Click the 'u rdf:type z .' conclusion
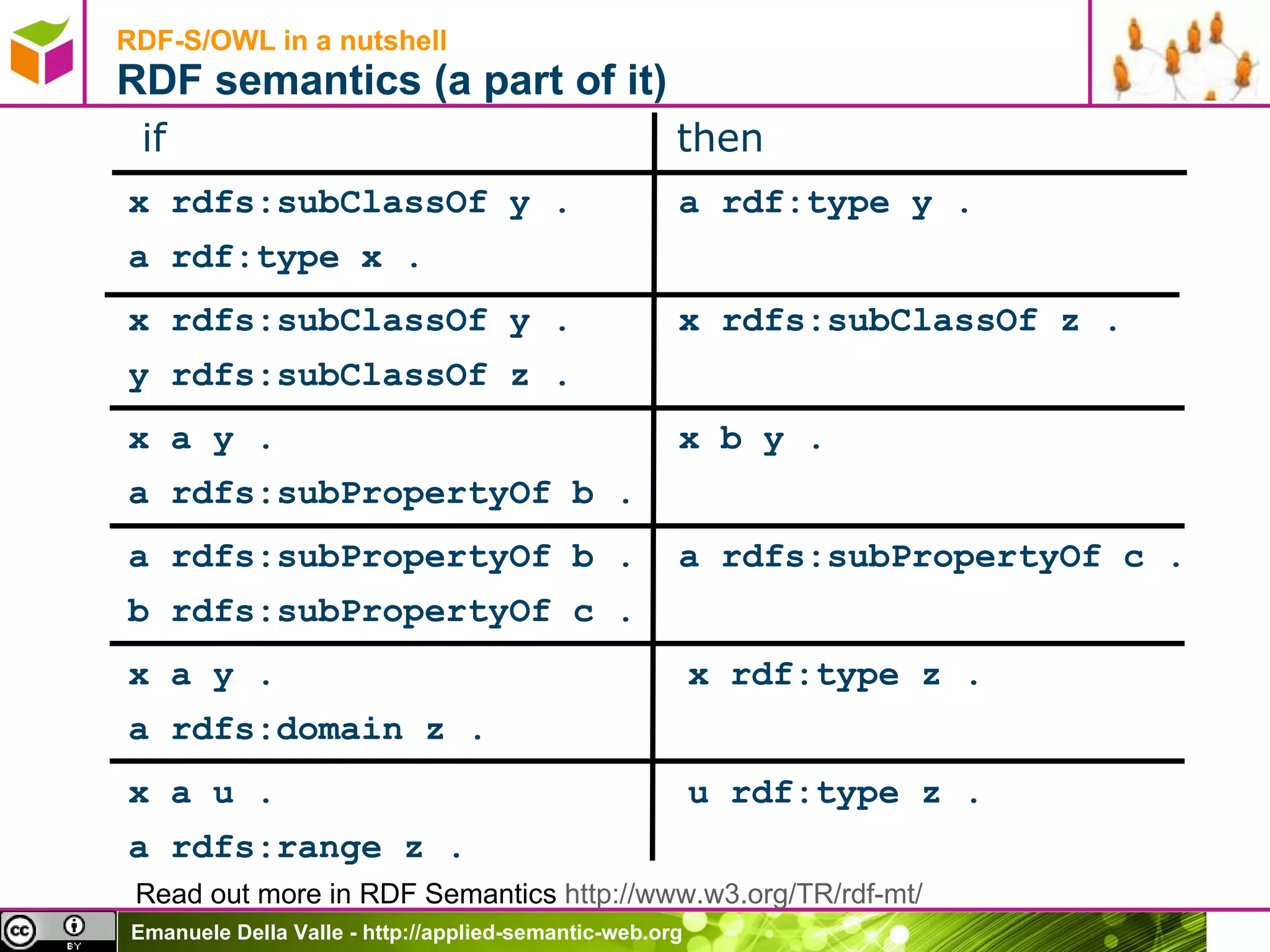Image resolution: width=1270 pixels, height=952 pixels. click(x=833, y=793)
